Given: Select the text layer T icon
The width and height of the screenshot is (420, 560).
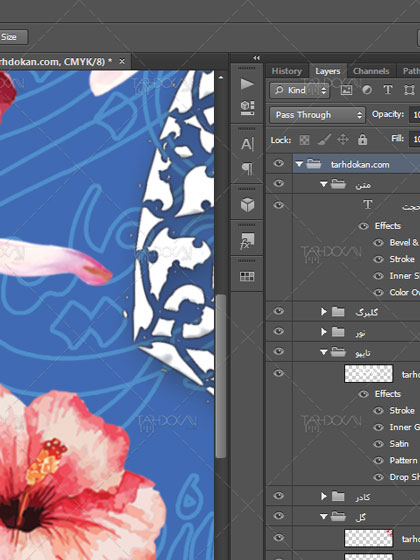Looking at the screenshot, I should pyautogui.click(x=368, y=205).
